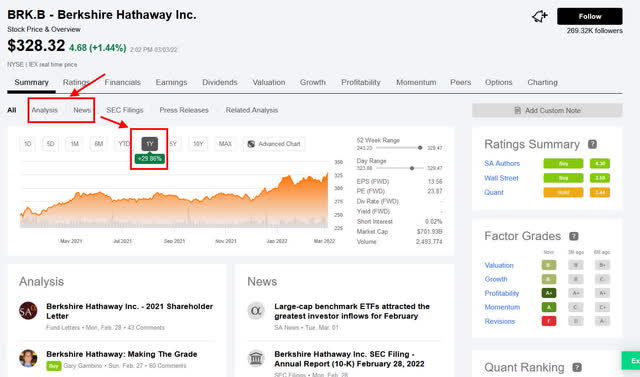Select the Momentum tab
This screenshot has width=640, height=377.
pyautogui.click(x=416, y=82)
